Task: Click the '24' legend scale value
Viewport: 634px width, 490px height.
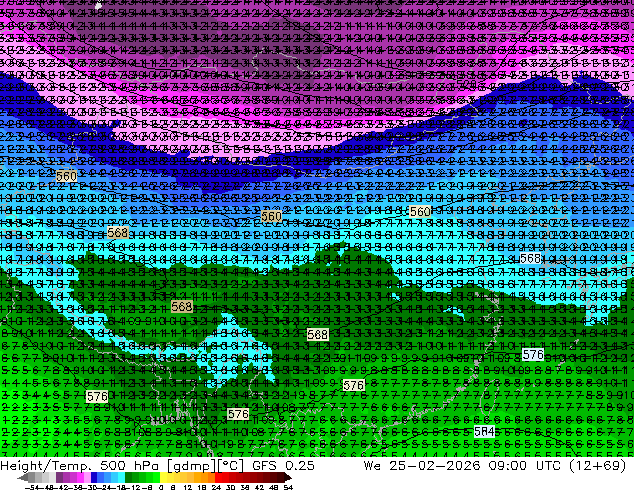Action: pos(216,487)
